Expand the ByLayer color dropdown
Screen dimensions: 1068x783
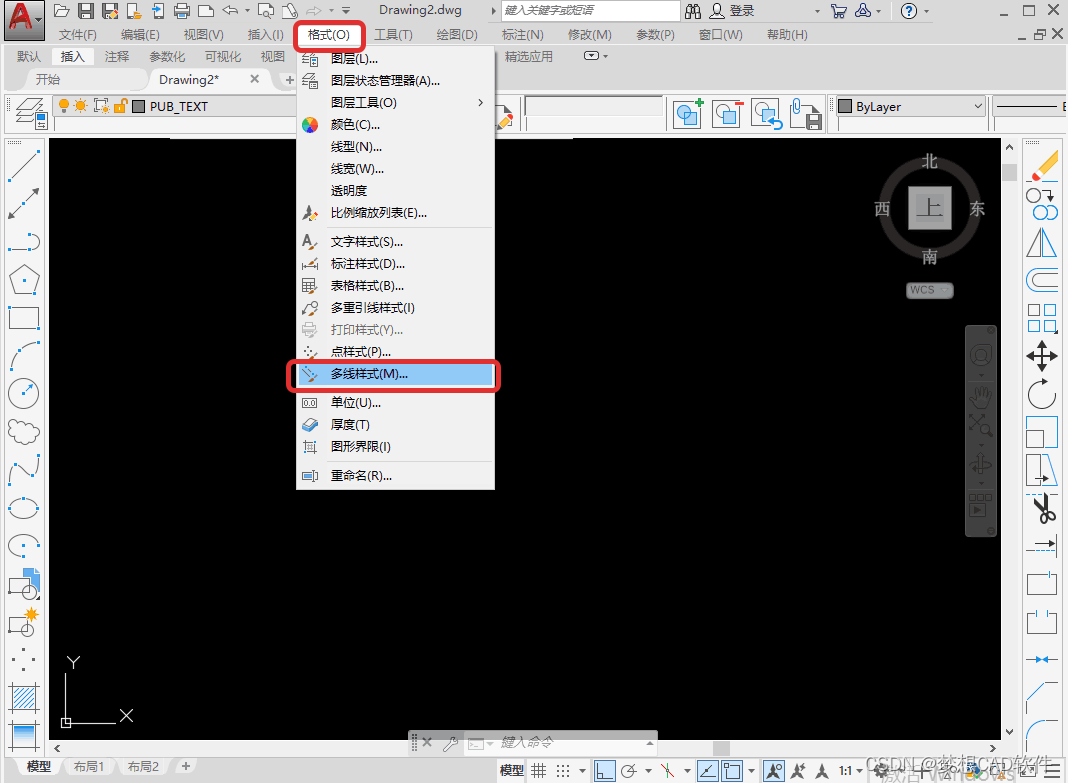pyautogui.click(x=978, y=106)
